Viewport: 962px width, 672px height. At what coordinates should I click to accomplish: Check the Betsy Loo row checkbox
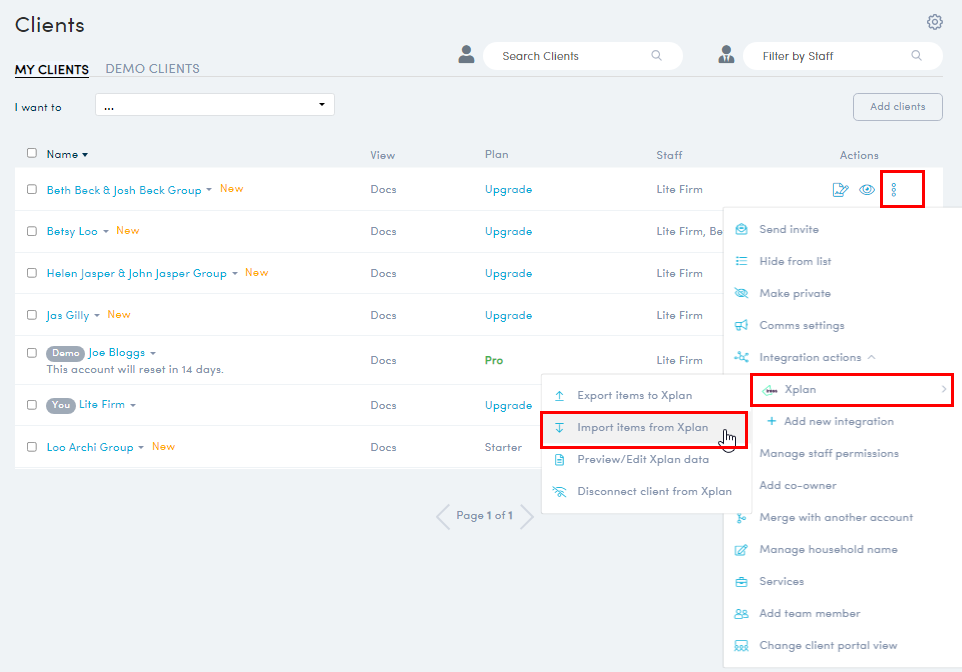(x=32, y=231)
